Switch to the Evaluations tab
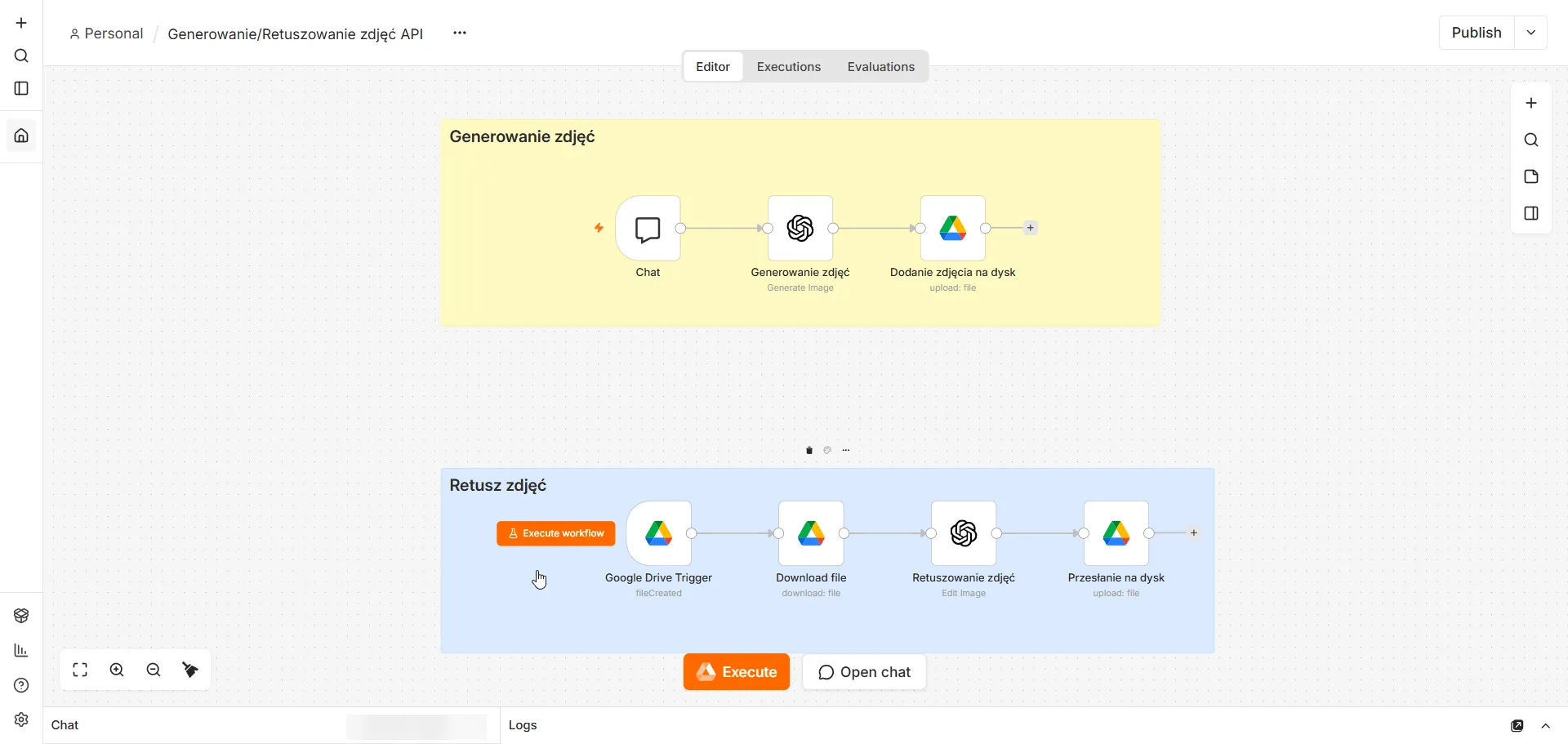Viewport: 1568px width, 744px height. (881, 67)
